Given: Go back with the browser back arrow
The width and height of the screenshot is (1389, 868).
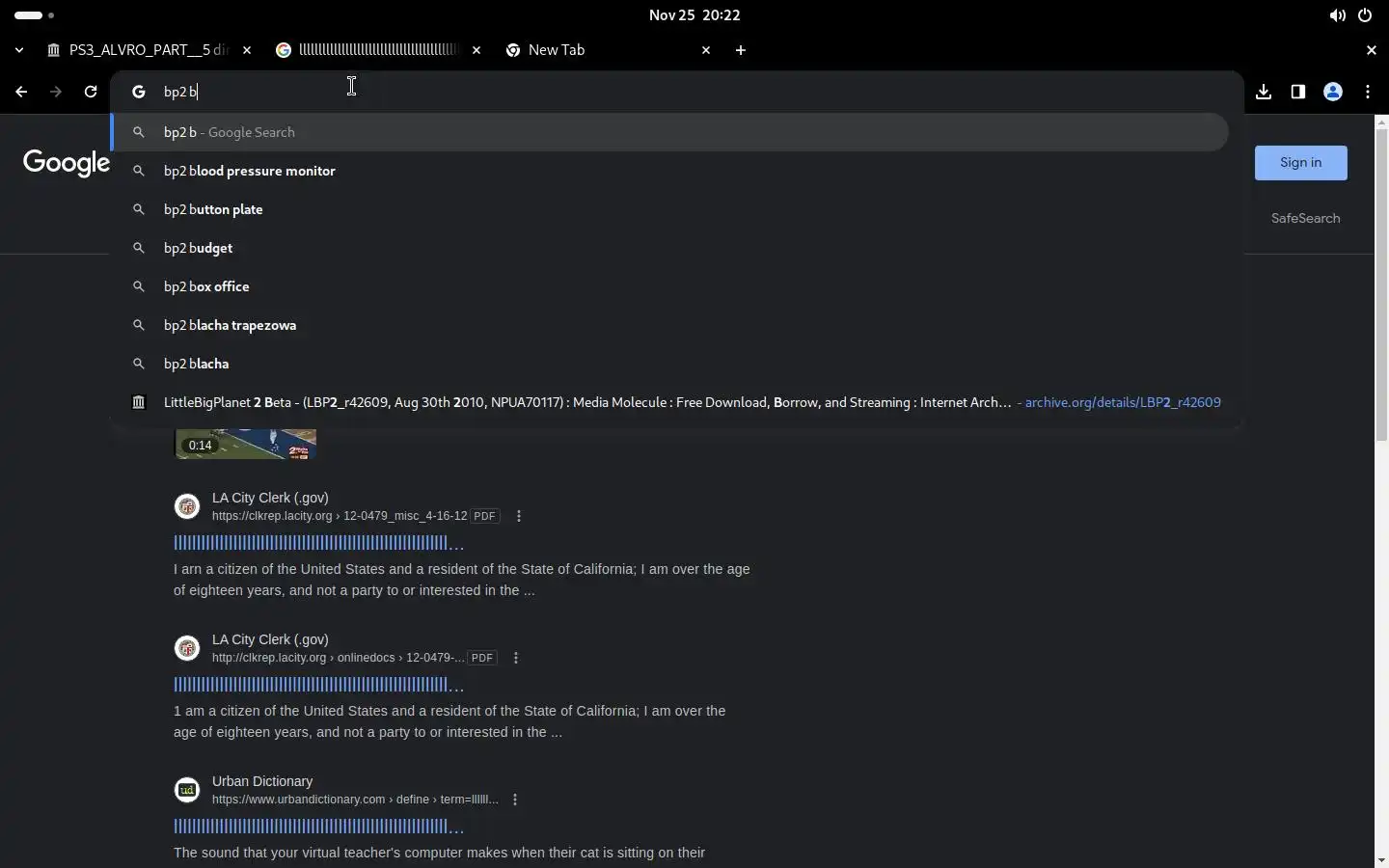Looking at the screenshot, I should [x=21, y=92].
